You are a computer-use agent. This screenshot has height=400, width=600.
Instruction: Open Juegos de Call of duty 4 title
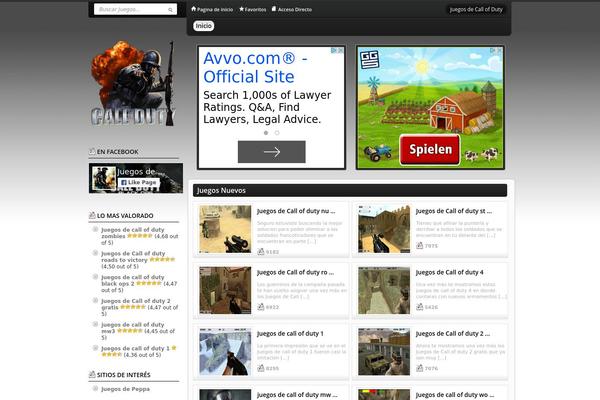pos(450,272)
